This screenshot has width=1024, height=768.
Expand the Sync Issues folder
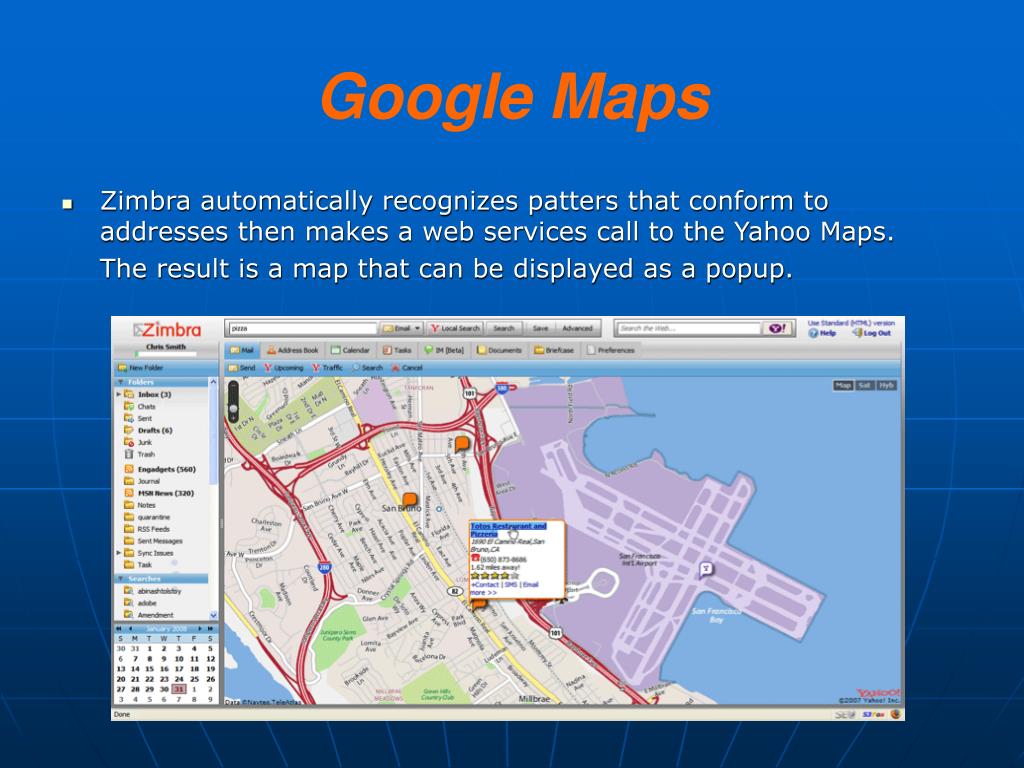(x=119, y=552)
